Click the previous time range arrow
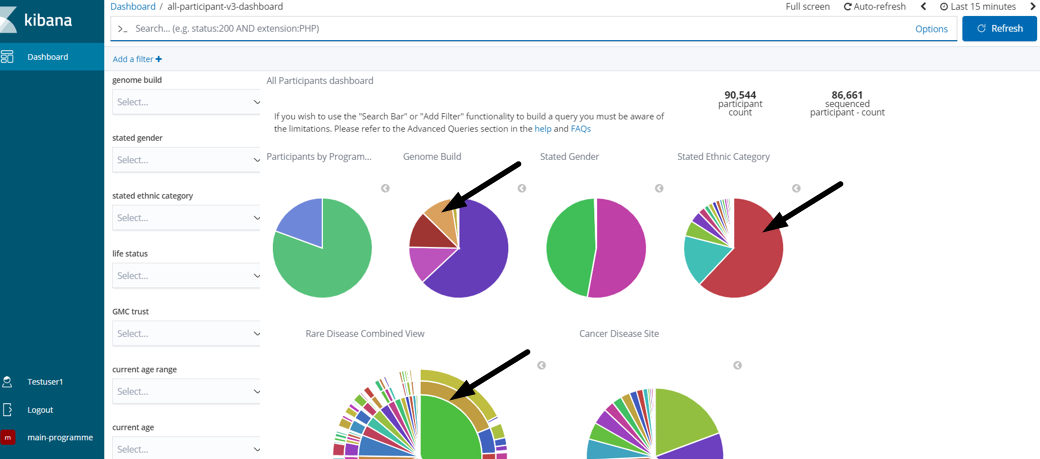This screenshot has width=1040, height=459. (923, 7)
